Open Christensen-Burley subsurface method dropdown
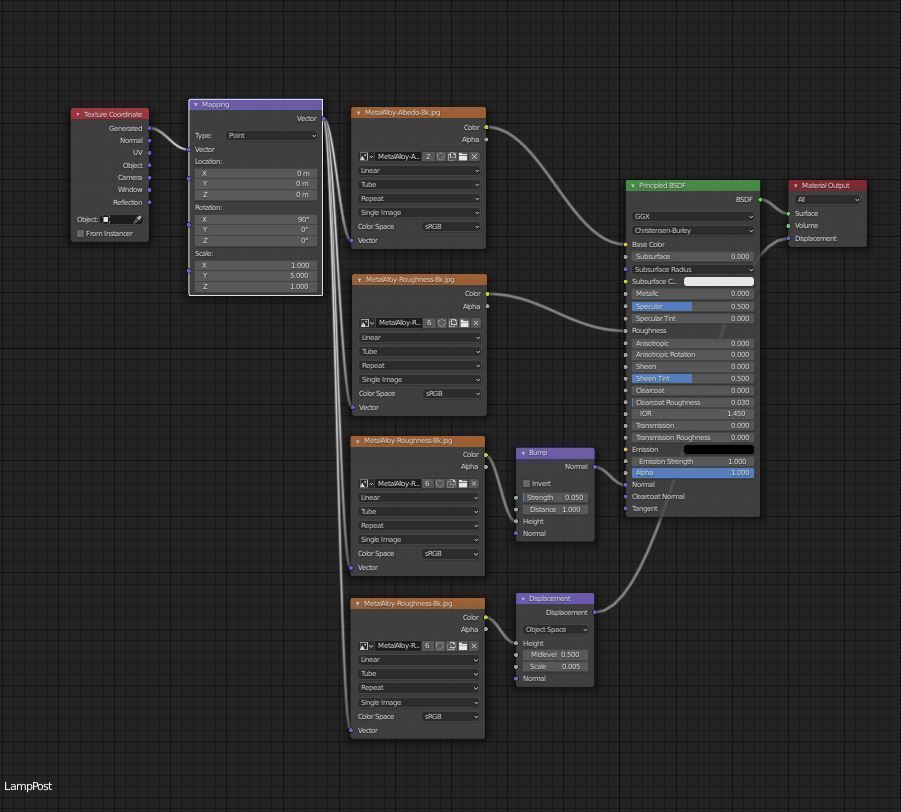This screenshot has height=812, width=901. pos(693,230)
